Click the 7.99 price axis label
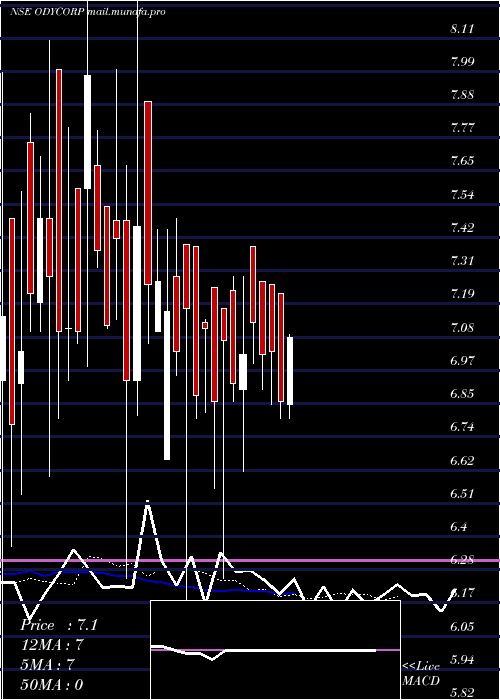Image resolution: width=500 pixels, height=700 pixels. pyautogui.click(x=462, y=62)
